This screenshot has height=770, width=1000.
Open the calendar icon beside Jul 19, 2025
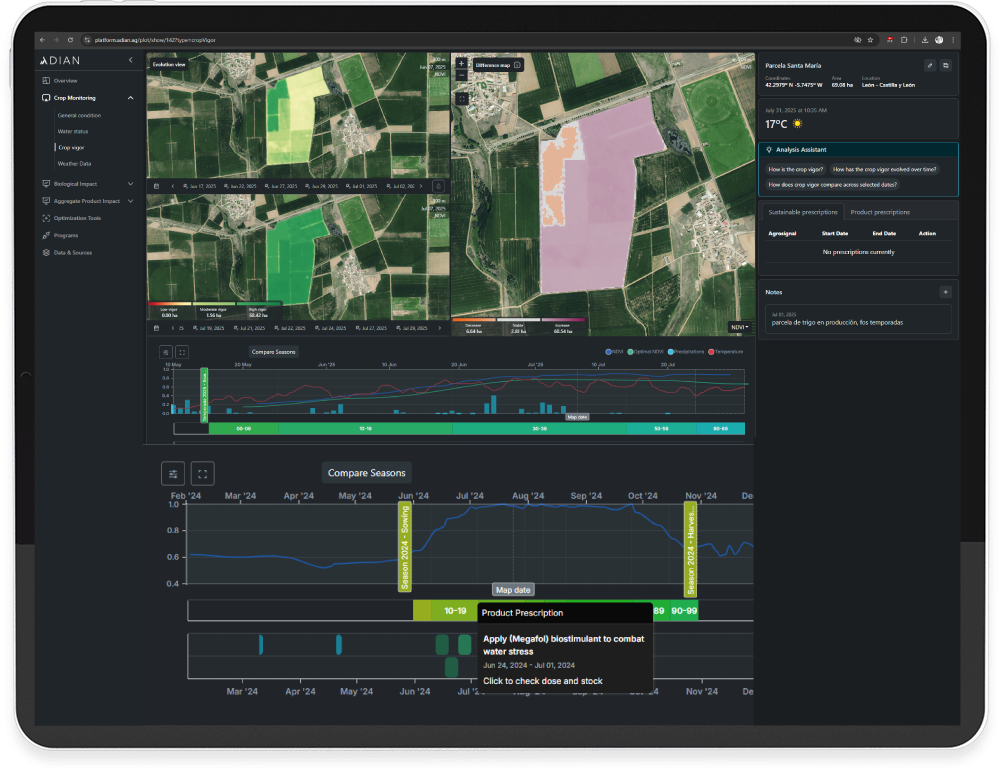tap(156, 328)
